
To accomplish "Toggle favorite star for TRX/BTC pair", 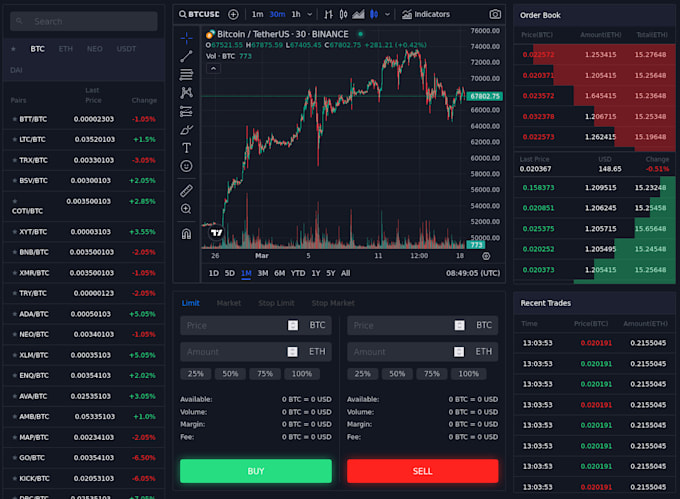I will [15, 160].
